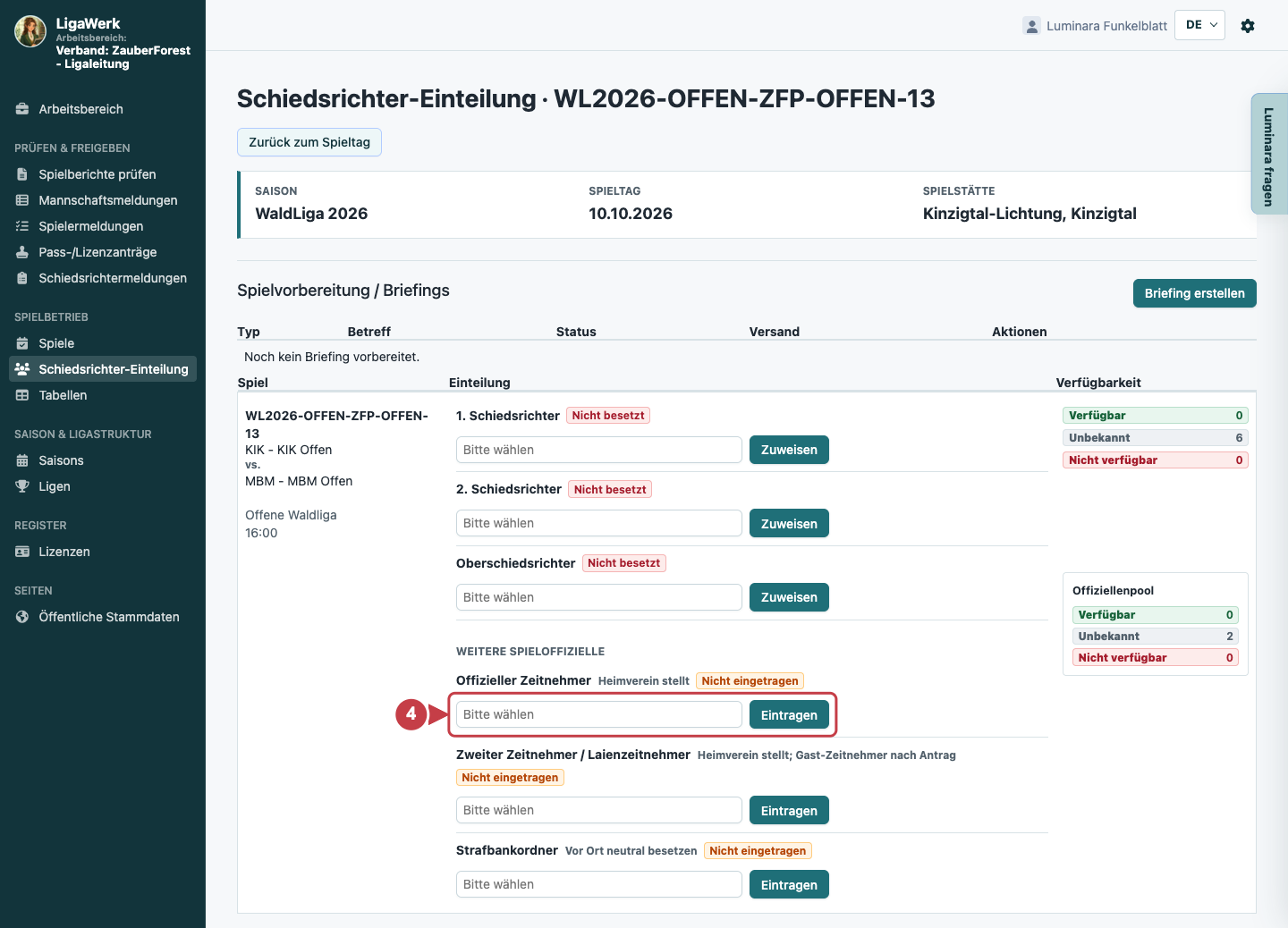
Task: Open the Offizieller Zeitnehmer selection box
Action: (599, 714)
